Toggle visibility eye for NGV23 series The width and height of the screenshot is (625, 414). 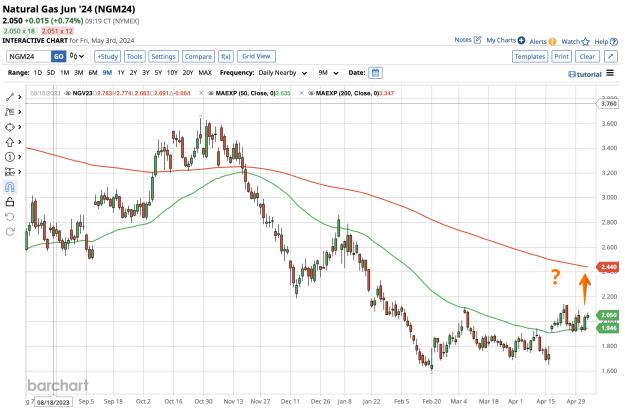pos(68,93)
